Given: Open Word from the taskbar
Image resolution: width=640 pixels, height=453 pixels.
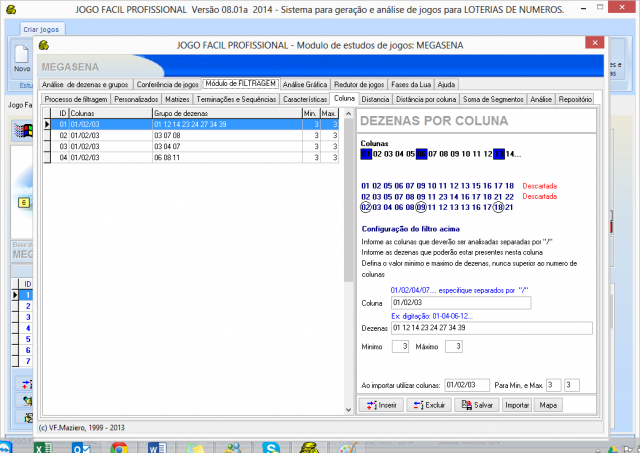Looking at the screenshot, I should pyautogui.click(x=156, y=446).
